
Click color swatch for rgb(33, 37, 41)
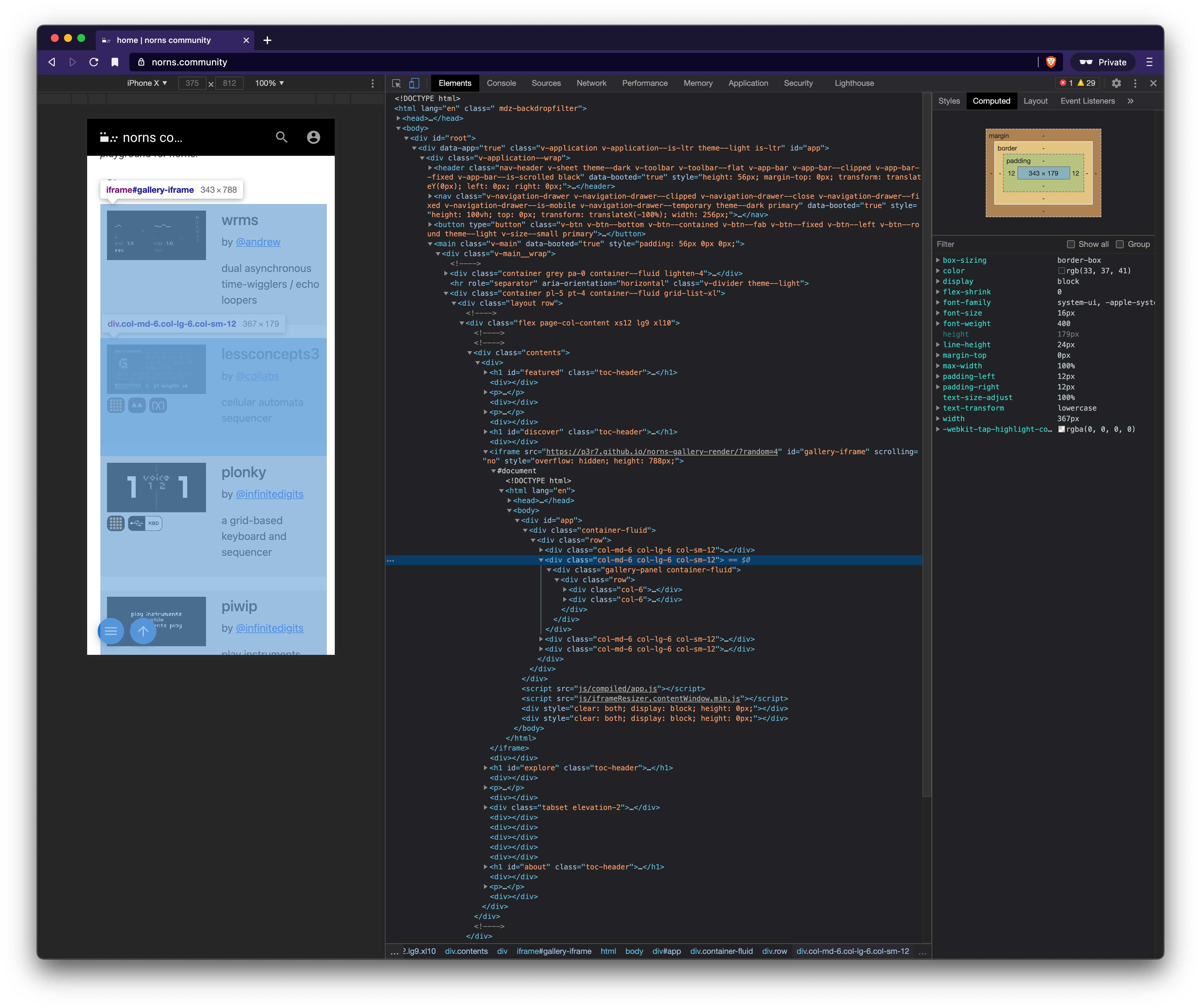coord(1061,271)
